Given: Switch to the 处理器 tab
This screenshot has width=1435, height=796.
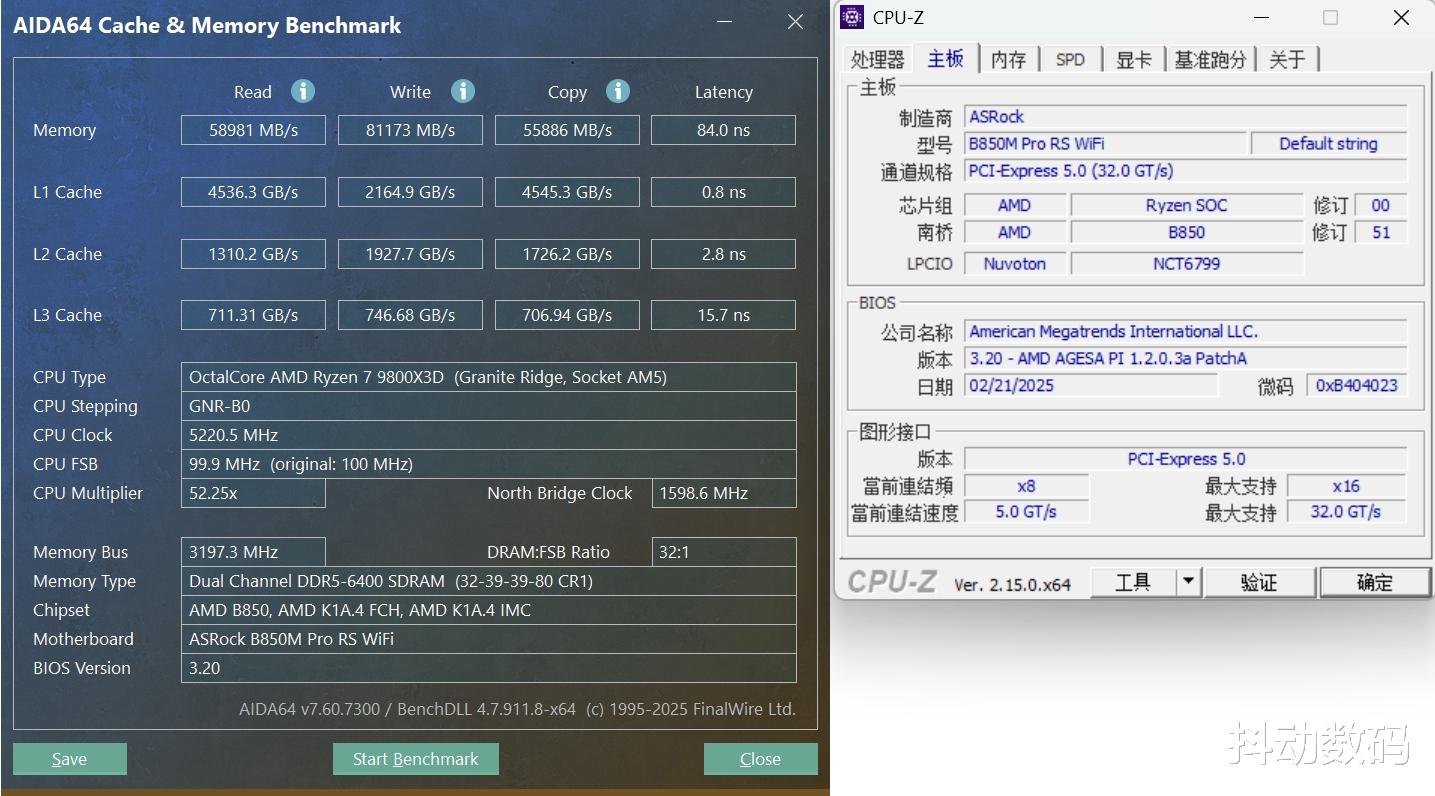Looking at the screenshot, I should [877, 60].
